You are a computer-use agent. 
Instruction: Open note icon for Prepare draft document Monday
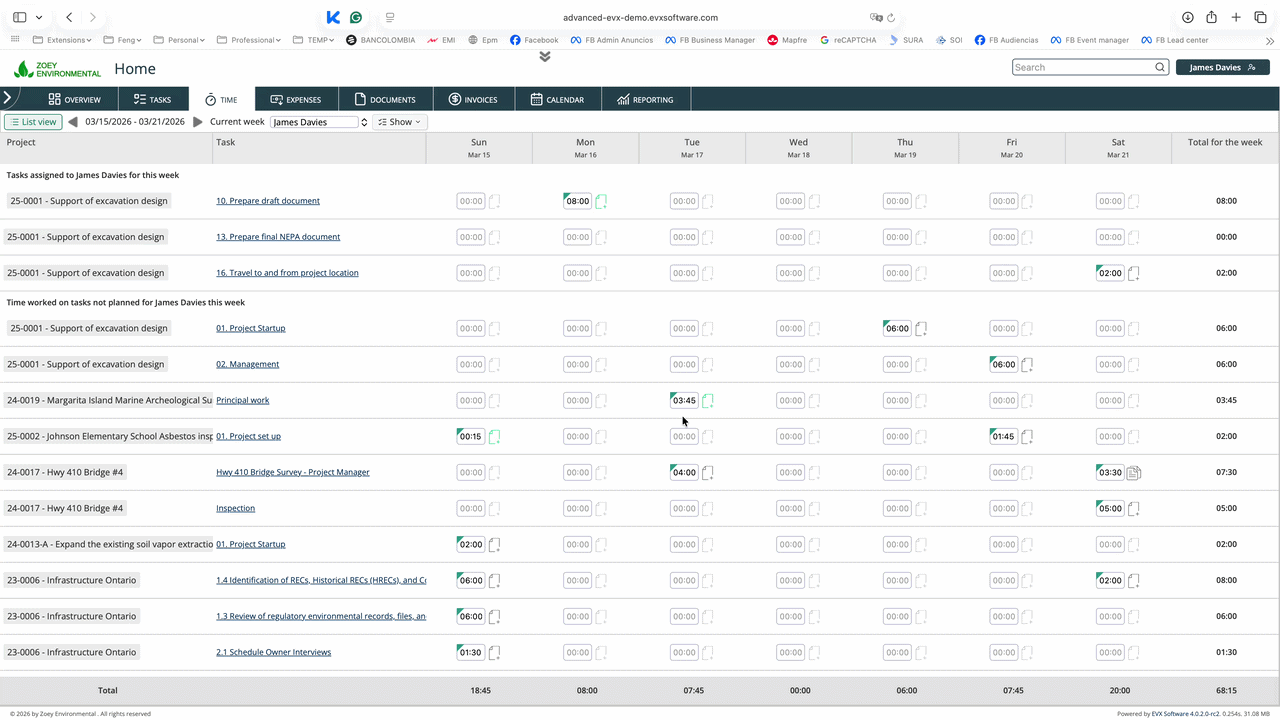601,201
